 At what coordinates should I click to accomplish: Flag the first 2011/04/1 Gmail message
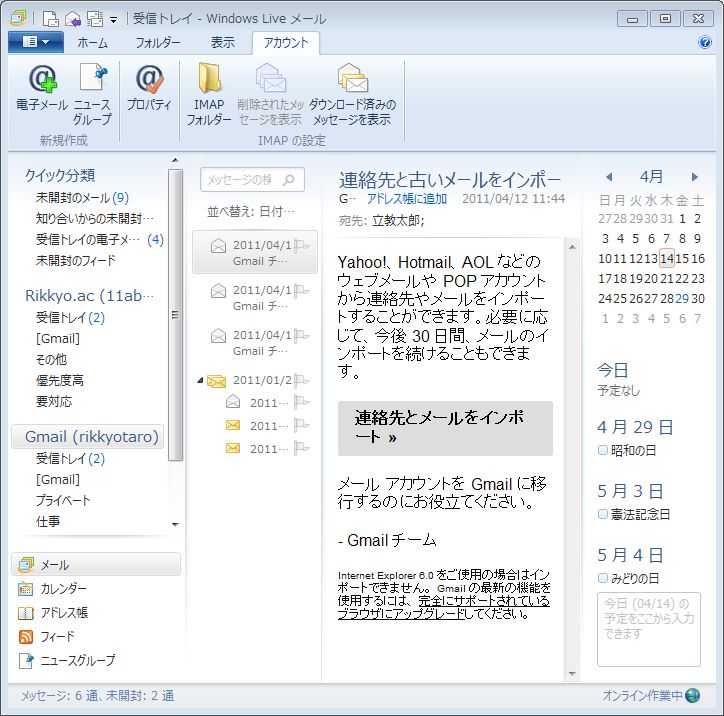(x=302, y=245)
